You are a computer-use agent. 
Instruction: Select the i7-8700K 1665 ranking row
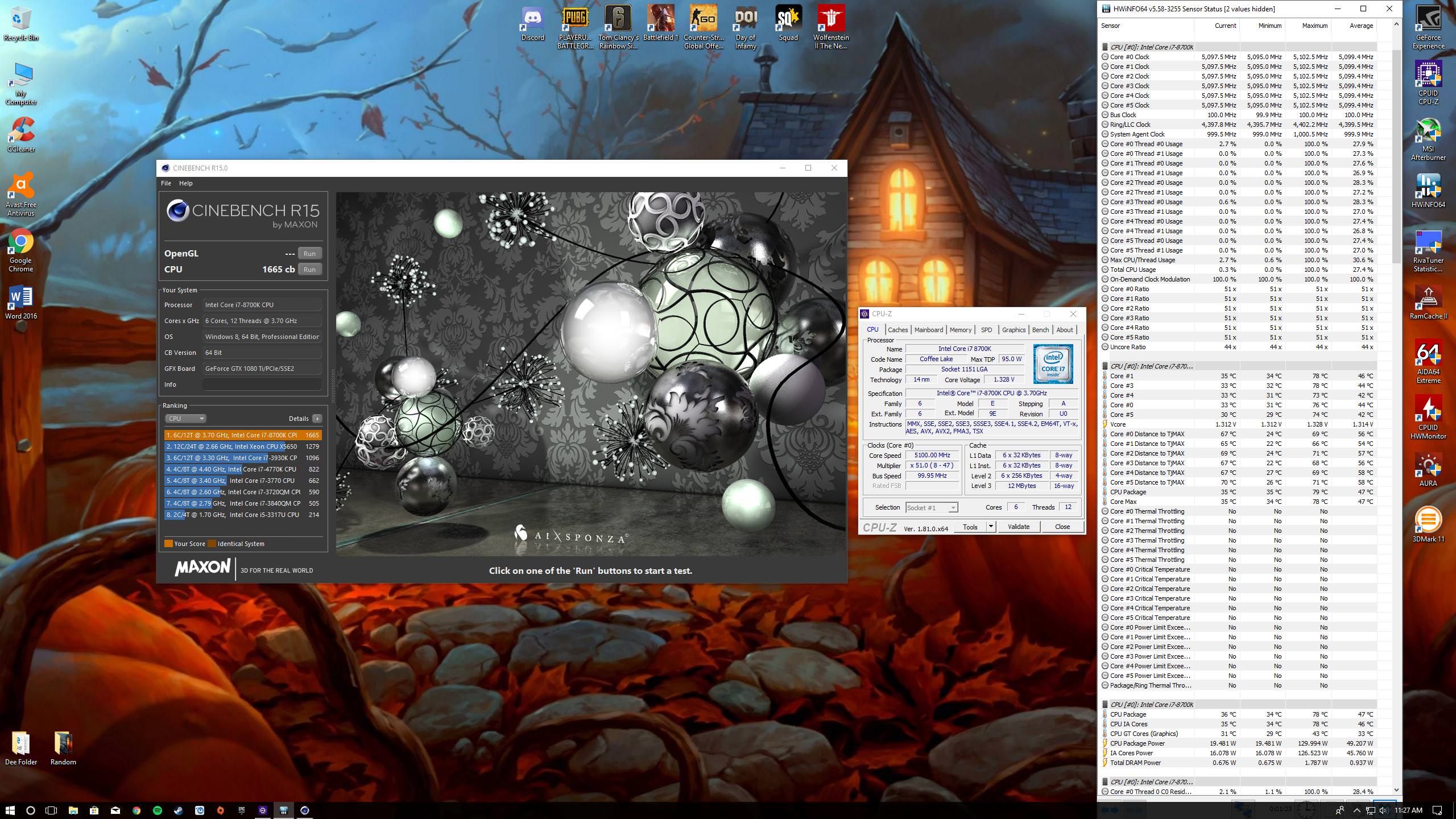click(x=243, y=435)
